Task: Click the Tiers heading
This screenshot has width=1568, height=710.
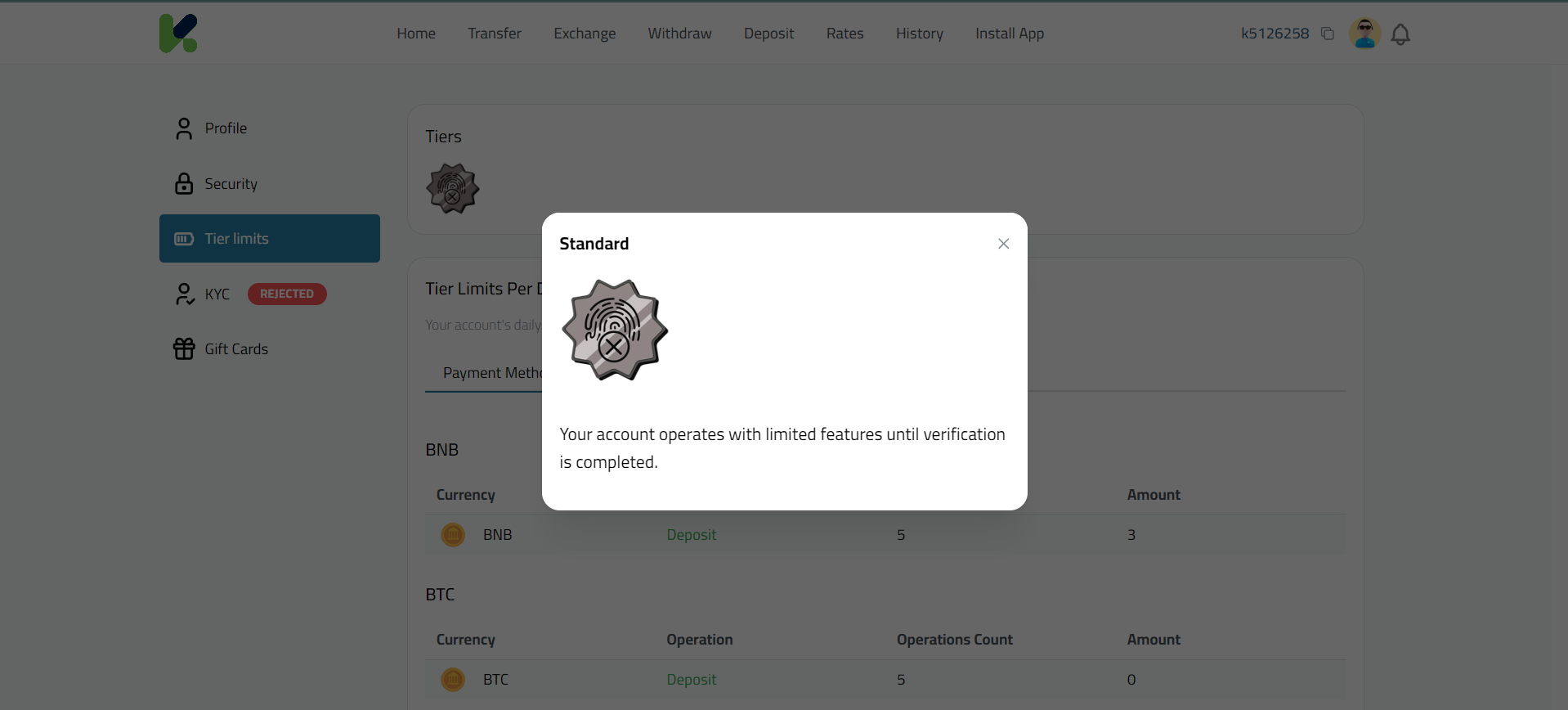Action: click(x=443, y=137)
